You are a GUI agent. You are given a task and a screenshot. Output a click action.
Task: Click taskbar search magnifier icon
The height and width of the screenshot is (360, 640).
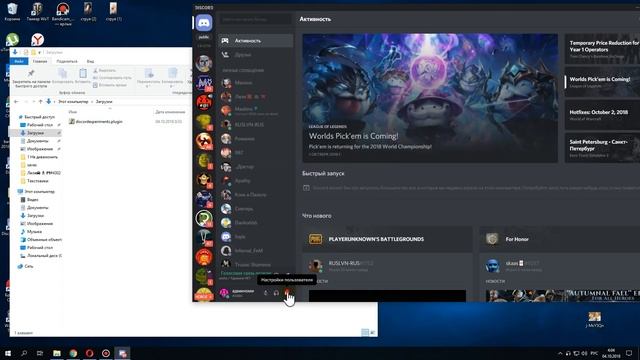24,353
